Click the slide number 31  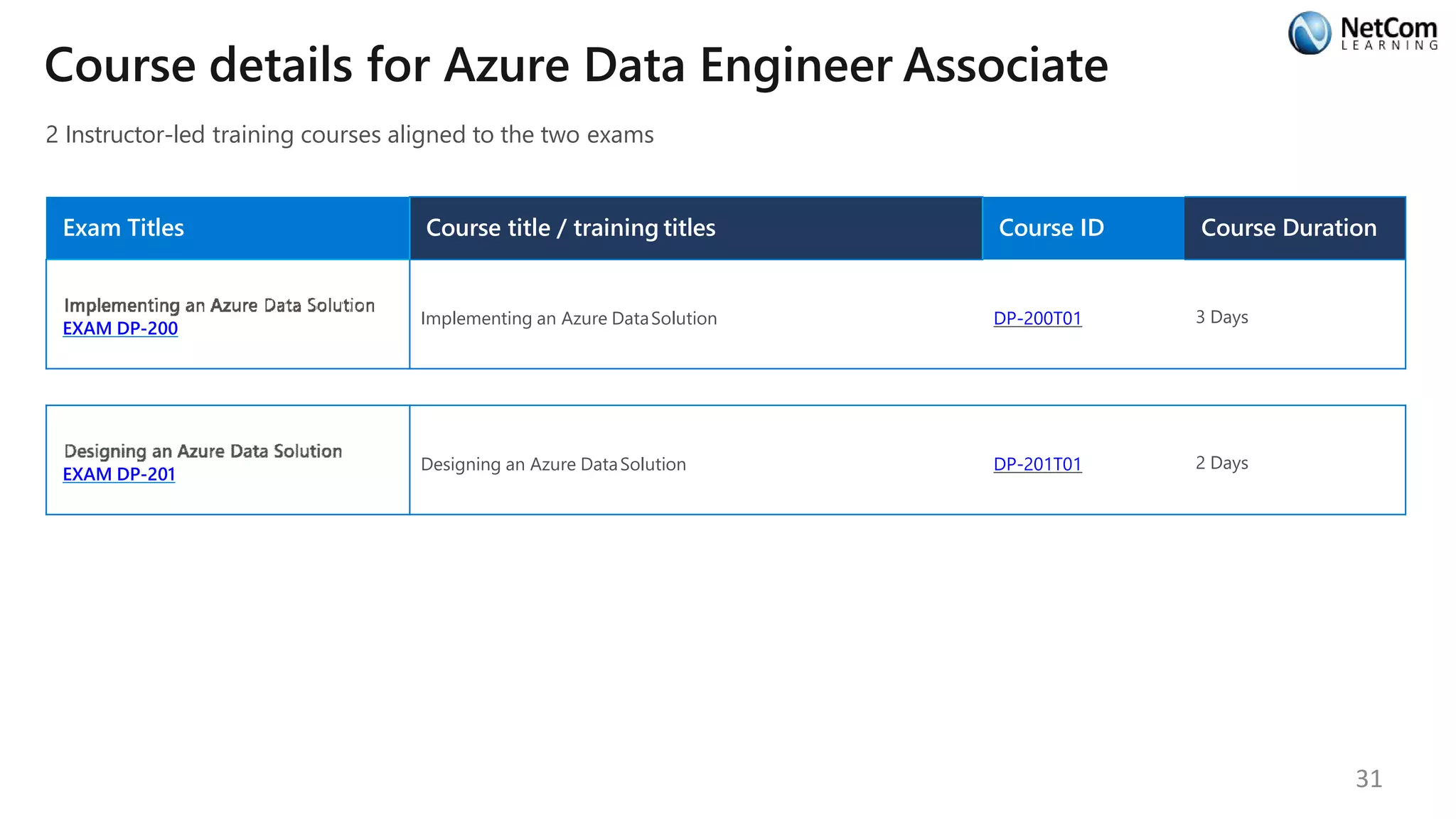click(x=1369, y=778)
